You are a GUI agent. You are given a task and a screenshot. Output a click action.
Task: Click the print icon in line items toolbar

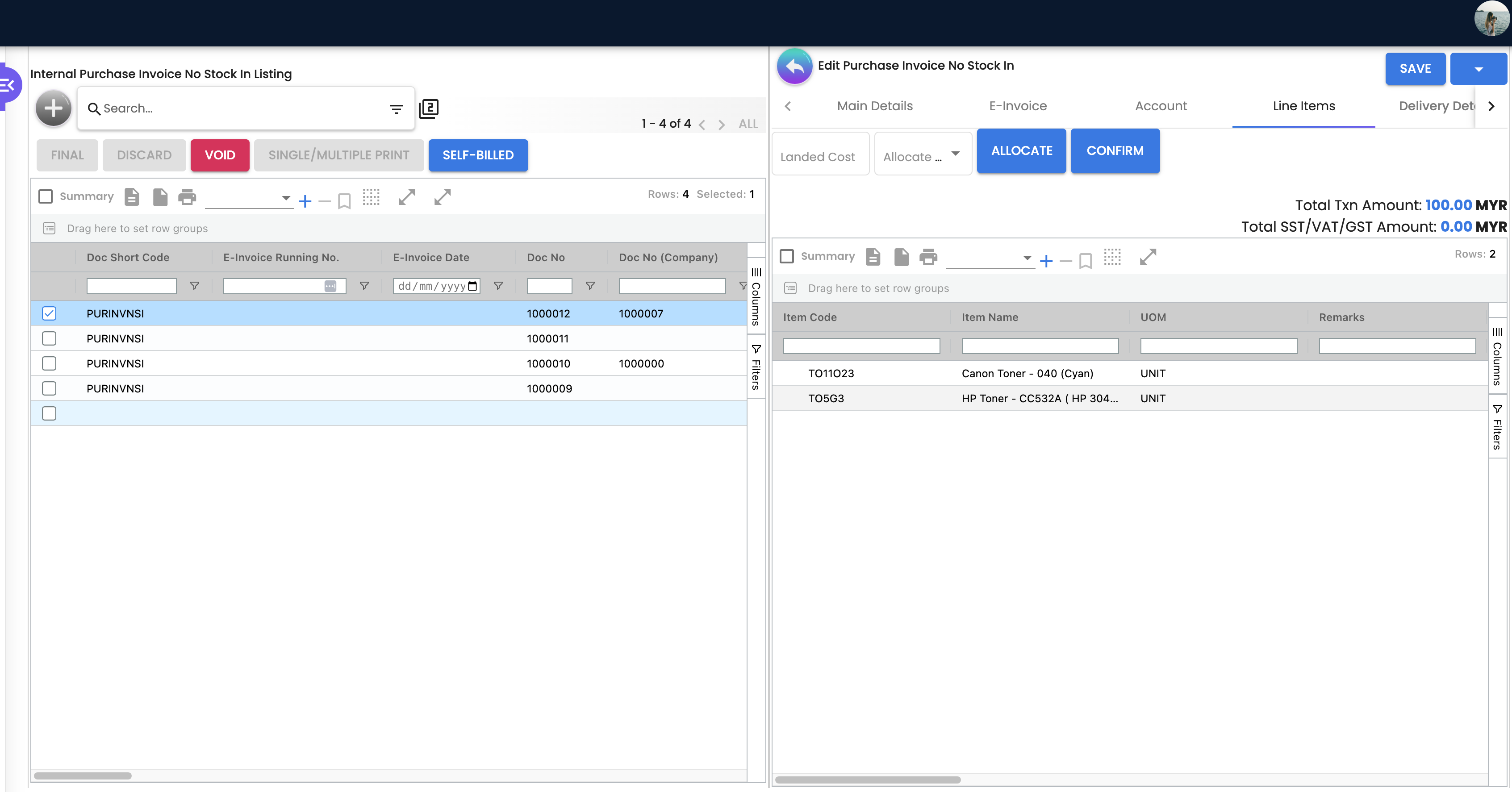(x=928, y=257)
